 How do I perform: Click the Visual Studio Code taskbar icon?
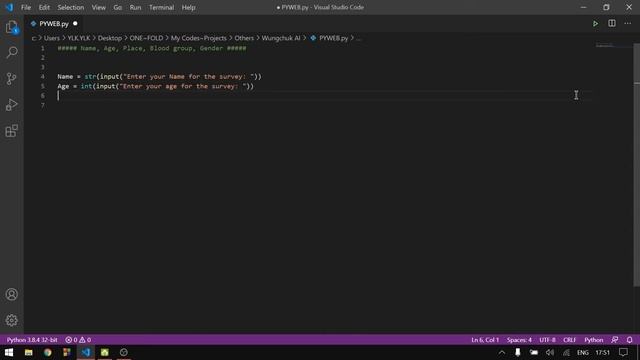click(x=86, y=352)
